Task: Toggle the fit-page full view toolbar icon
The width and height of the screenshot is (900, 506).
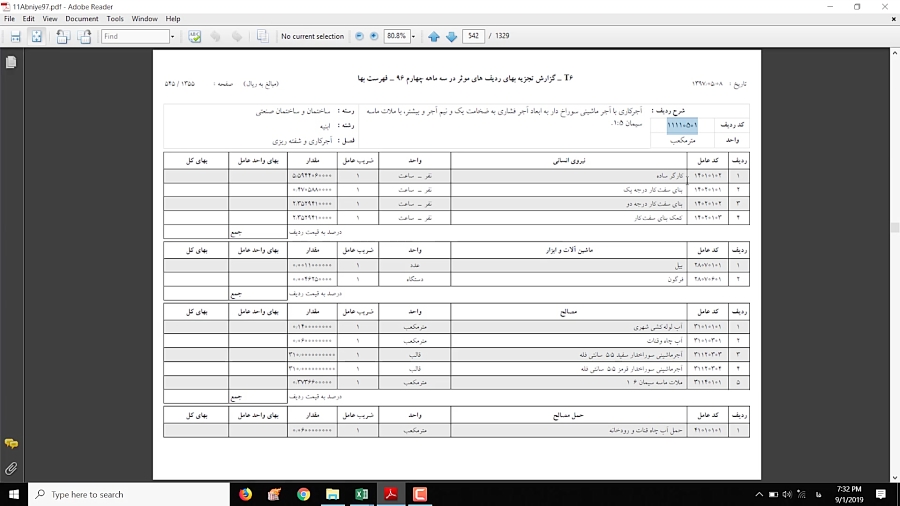Action: pyautogui.click(x=37, y=36)
